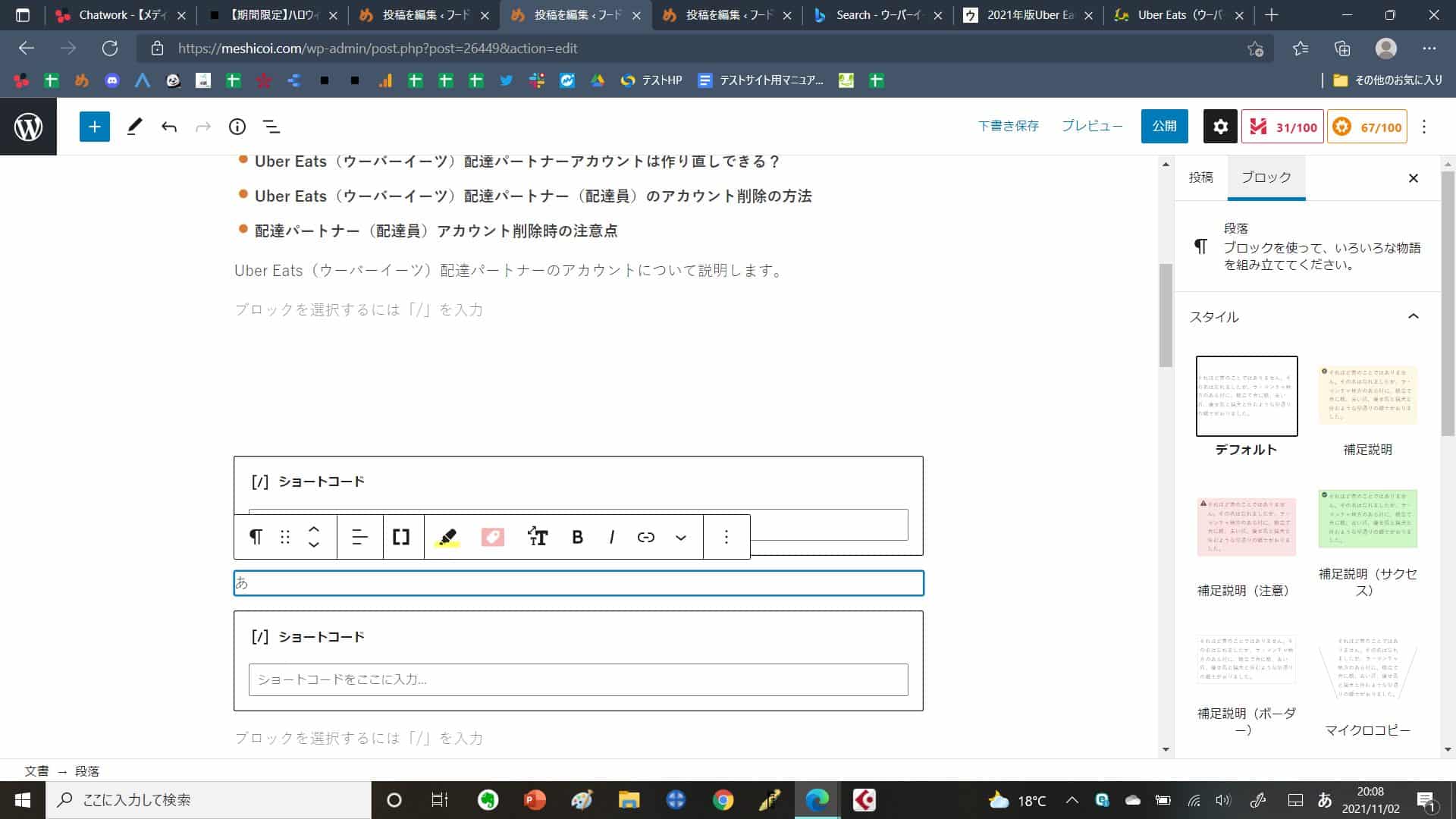Viewport: 1456px width, 819px height.
Task: Click the empty block placeholder below the intro paragraph
Action: 359,309
